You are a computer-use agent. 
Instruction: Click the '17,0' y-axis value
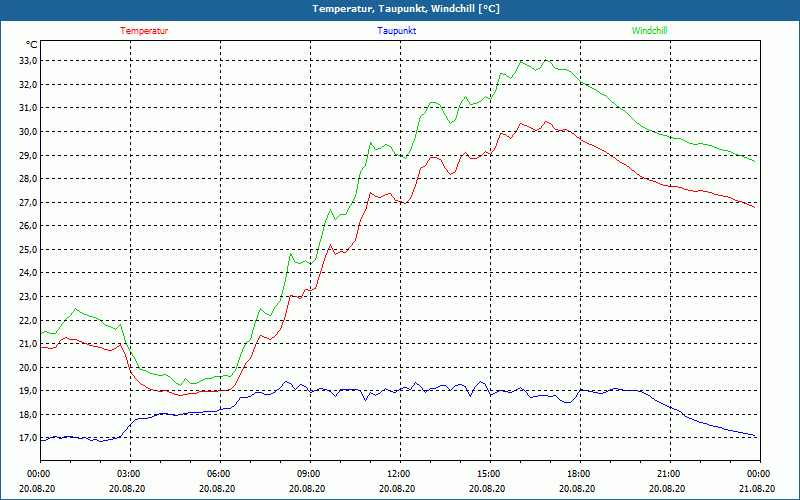pos(28,438)
